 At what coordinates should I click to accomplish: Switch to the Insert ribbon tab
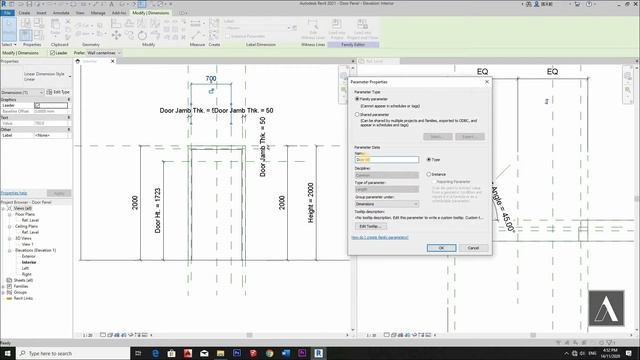click(41, 13)
